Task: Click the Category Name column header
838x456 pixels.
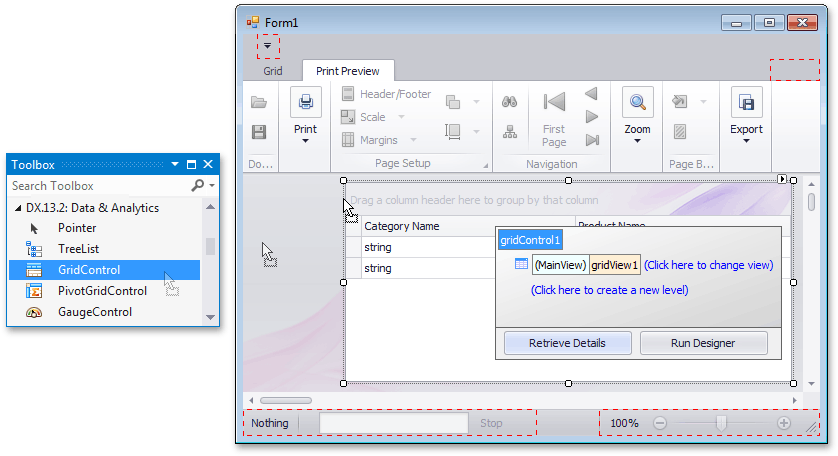Action: point(468,227)
